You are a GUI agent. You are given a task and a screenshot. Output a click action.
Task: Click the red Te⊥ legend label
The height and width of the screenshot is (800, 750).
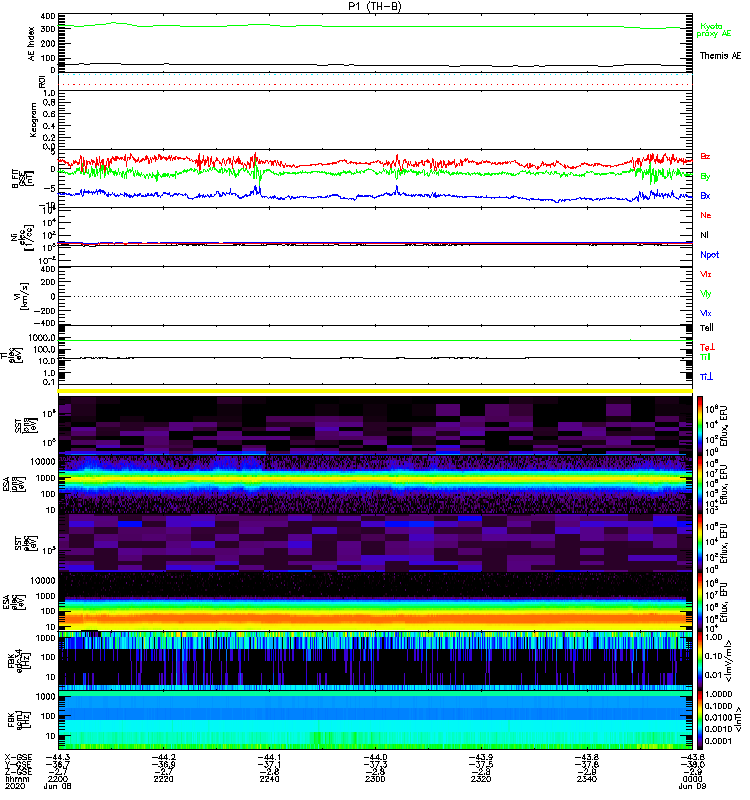pos(707,347)
